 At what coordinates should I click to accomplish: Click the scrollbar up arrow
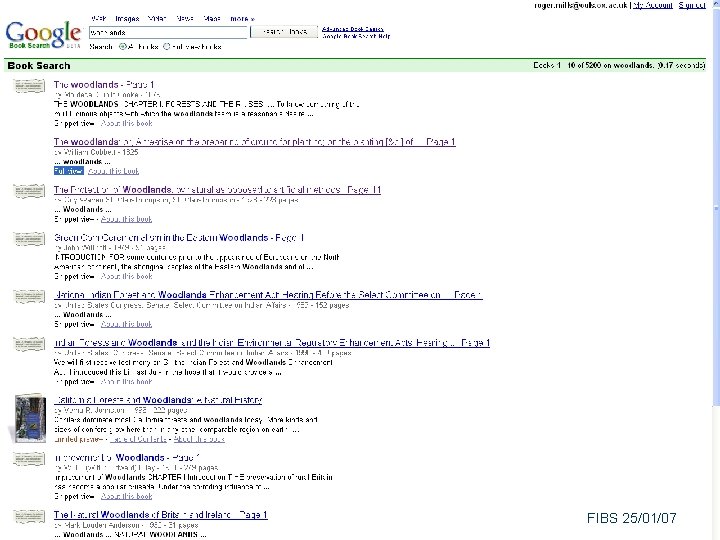point(716,3)
